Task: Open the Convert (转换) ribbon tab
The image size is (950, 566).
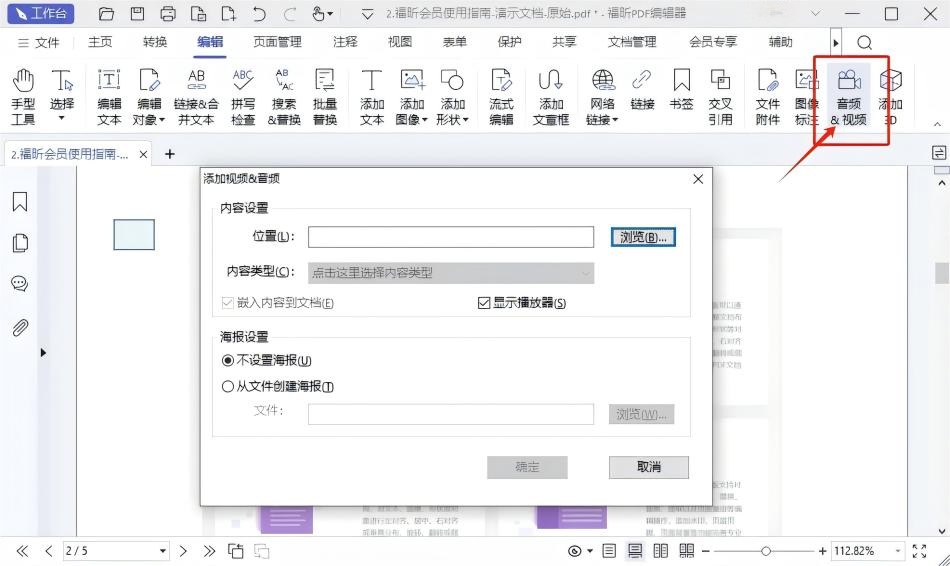Action: (x=155, y=42)
